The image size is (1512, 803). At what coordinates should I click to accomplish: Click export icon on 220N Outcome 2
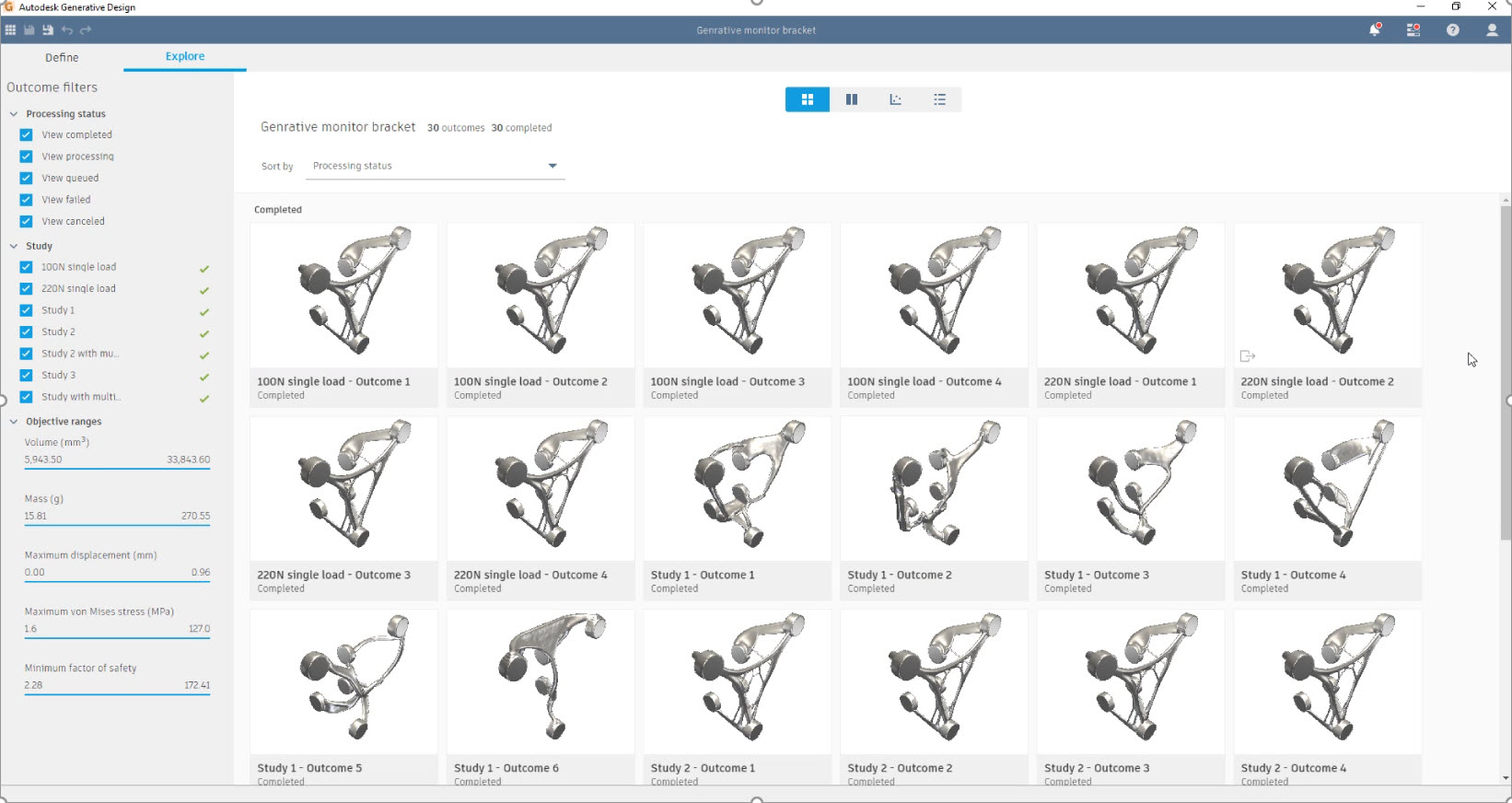[1248, 355]
